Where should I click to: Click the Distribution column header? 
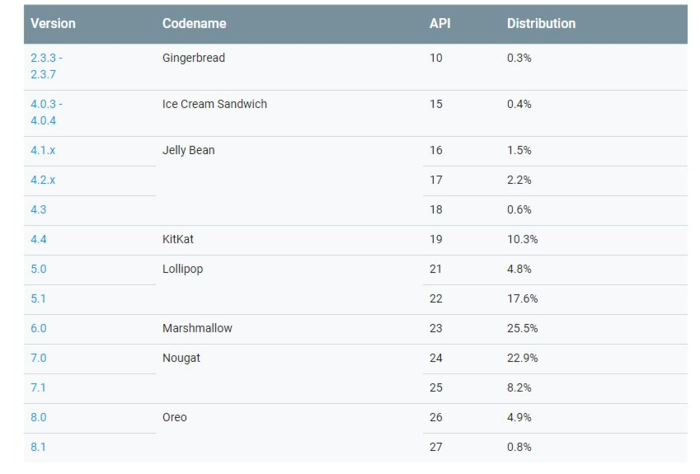[x=541, y=23]
